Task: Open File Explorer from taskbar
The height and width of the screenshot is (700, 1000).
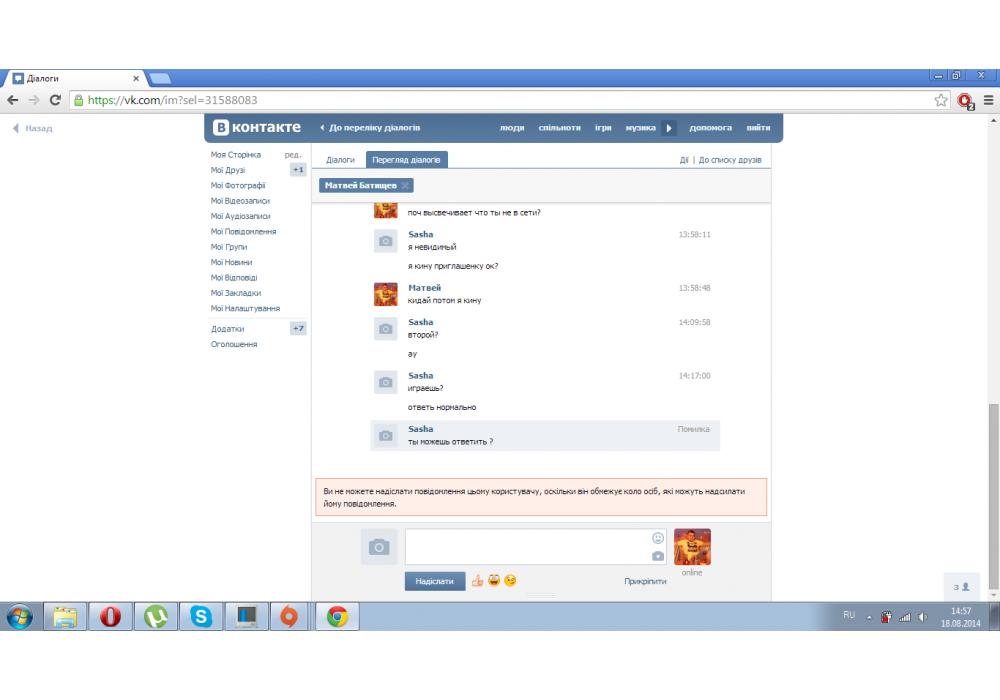Action: (x=65, y=616)
